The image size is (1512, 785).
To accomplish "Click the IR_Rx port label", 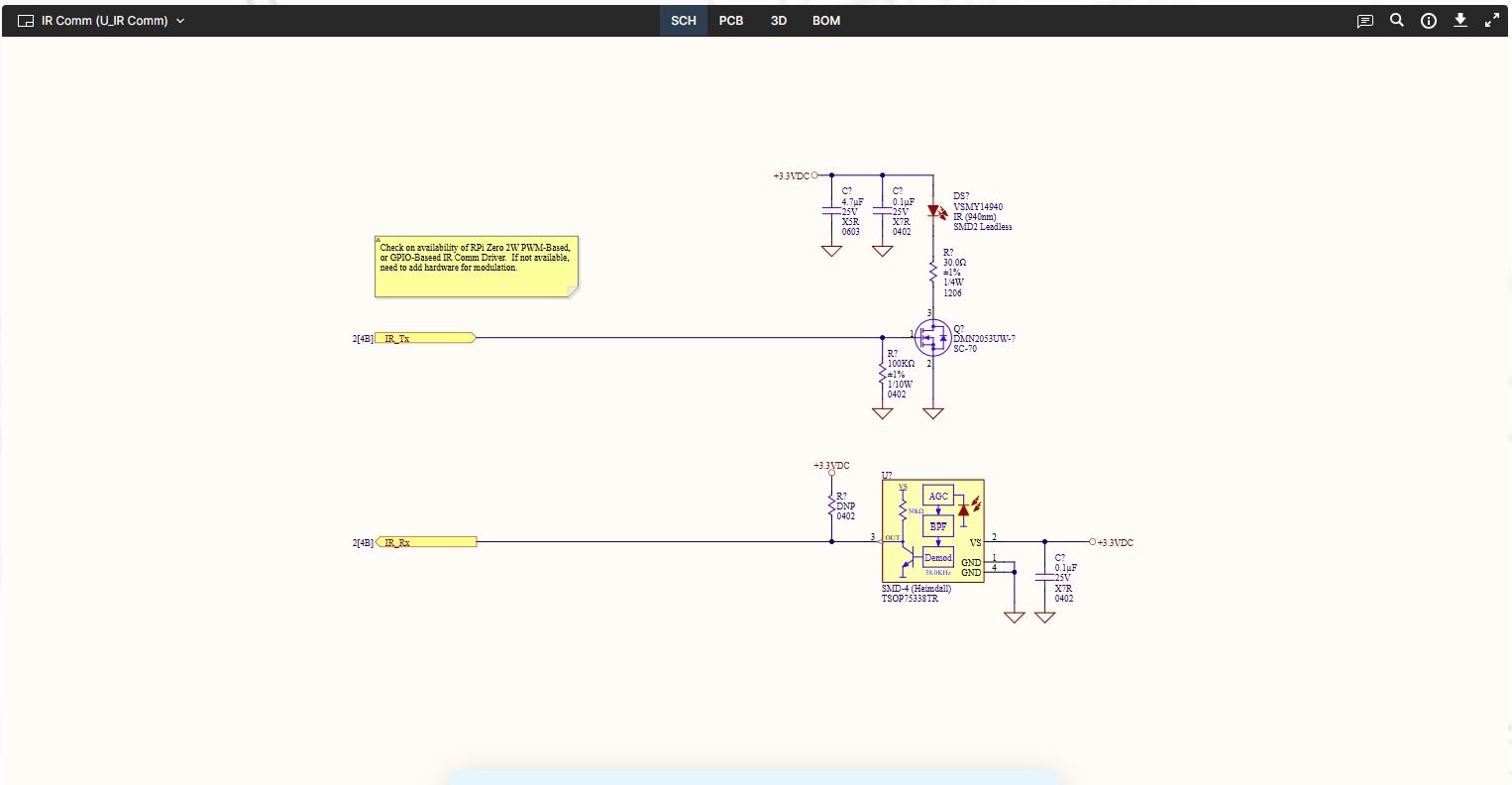I will coord(425,542).
